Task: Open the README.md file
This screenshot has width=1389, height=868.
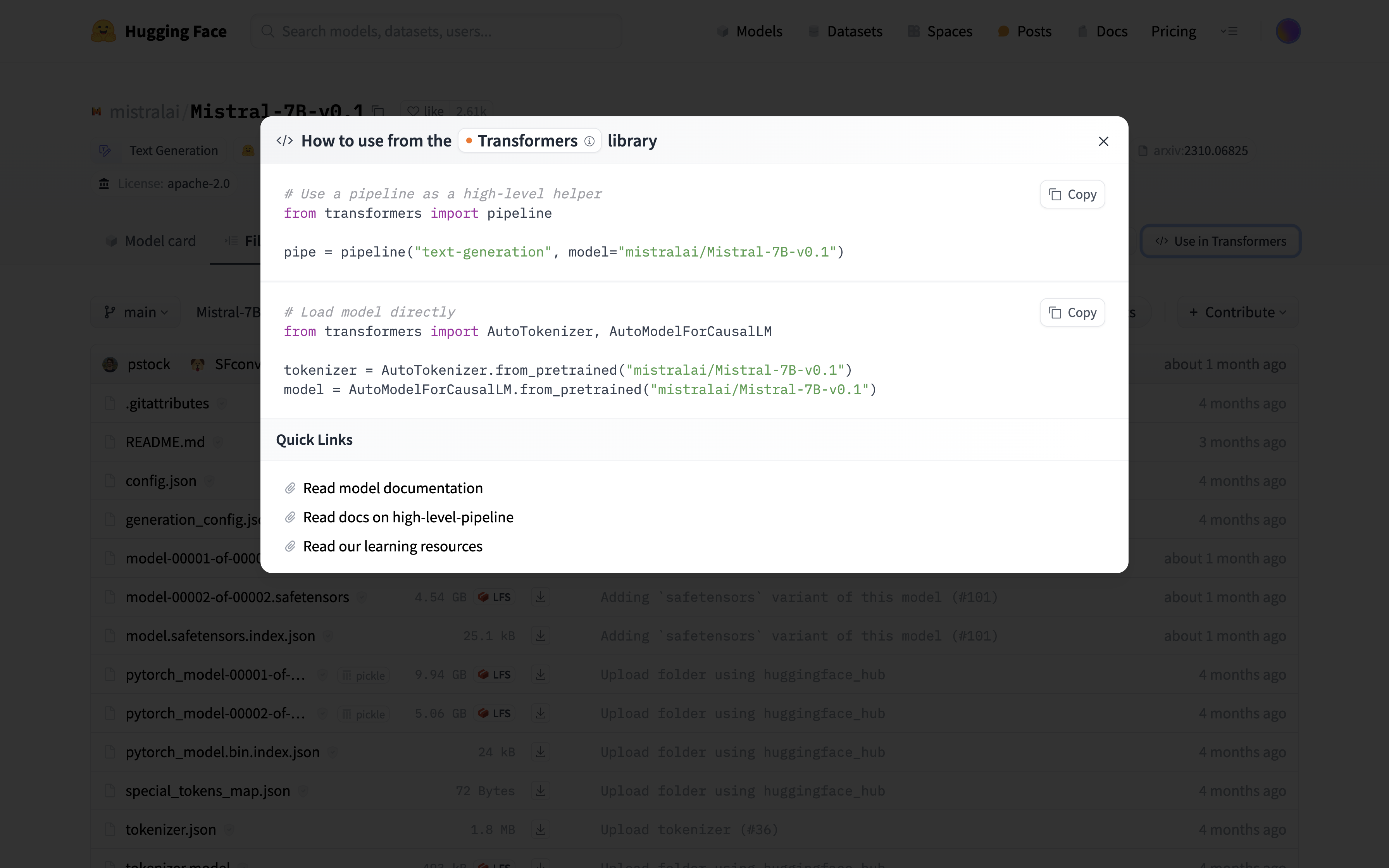Action: point(165,442)
